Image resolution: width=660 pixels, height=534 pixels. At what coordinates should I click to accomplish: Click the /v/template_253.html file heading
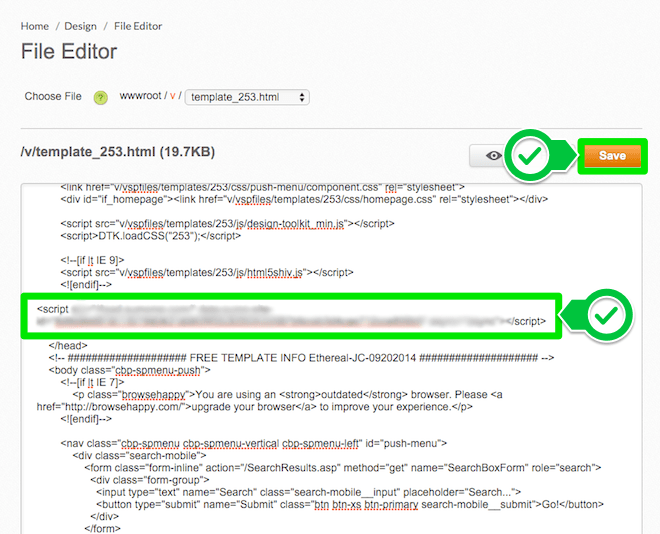[117, 153]
